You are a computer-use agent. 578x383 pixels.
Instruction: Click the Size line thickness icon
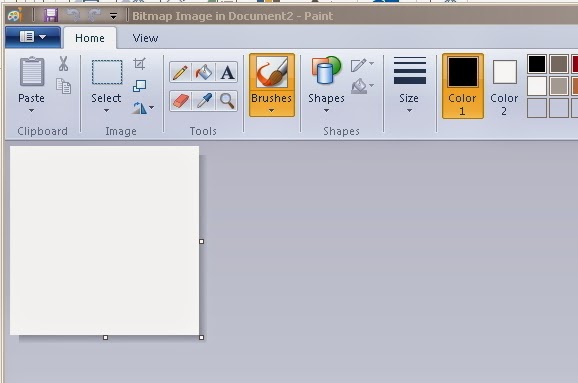click(410, 70)
